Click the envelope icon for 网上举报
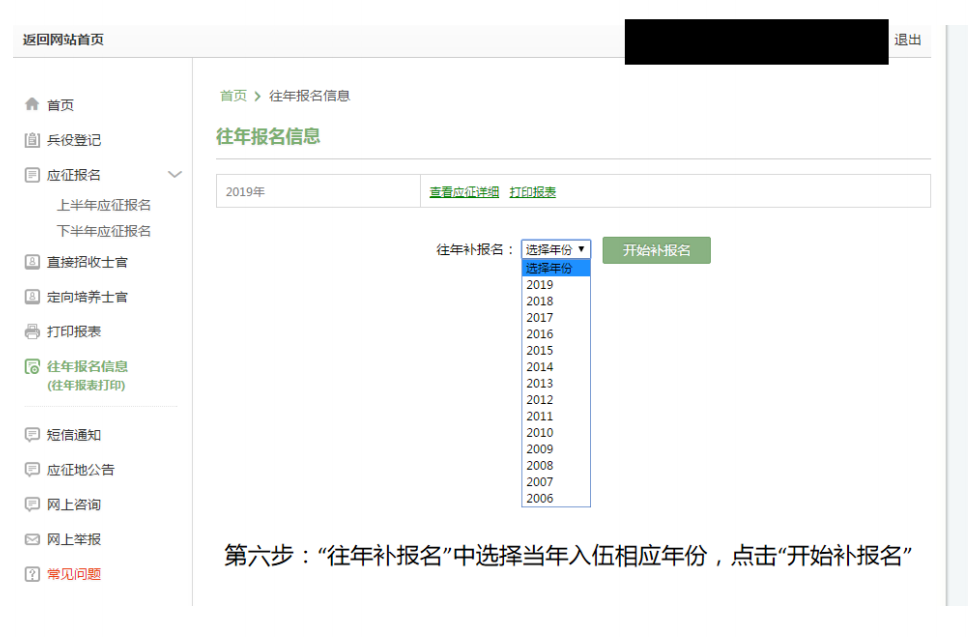 pyautogui.click(x=32, y=539)
